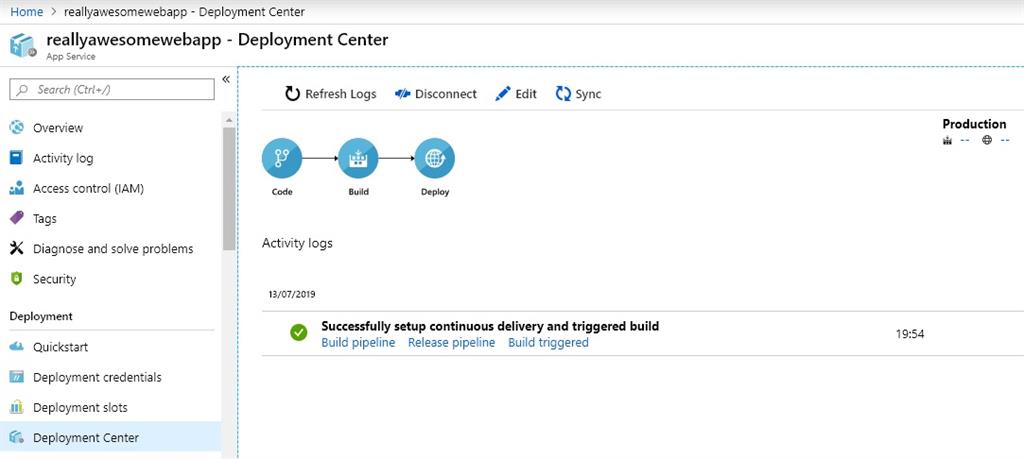Click the 13/07/2019 date label

[292, 294]
